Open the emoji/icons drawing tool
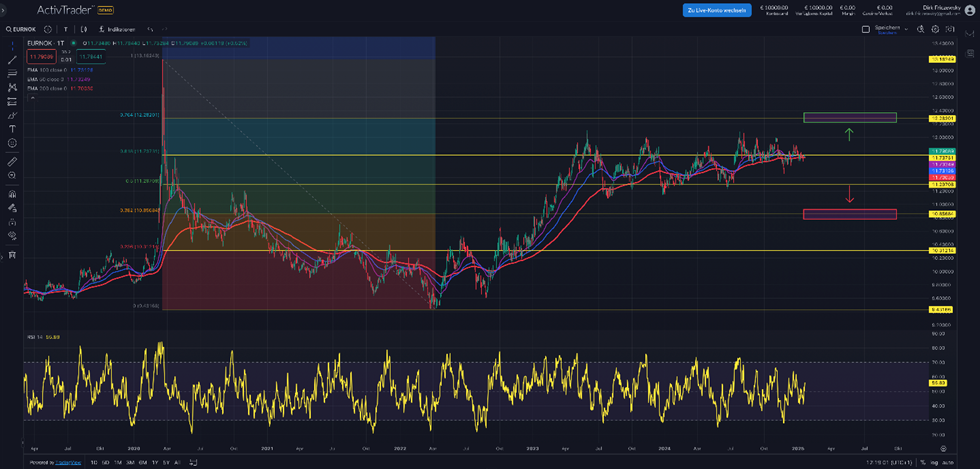 pyautogui.click(x=12, y=143)
